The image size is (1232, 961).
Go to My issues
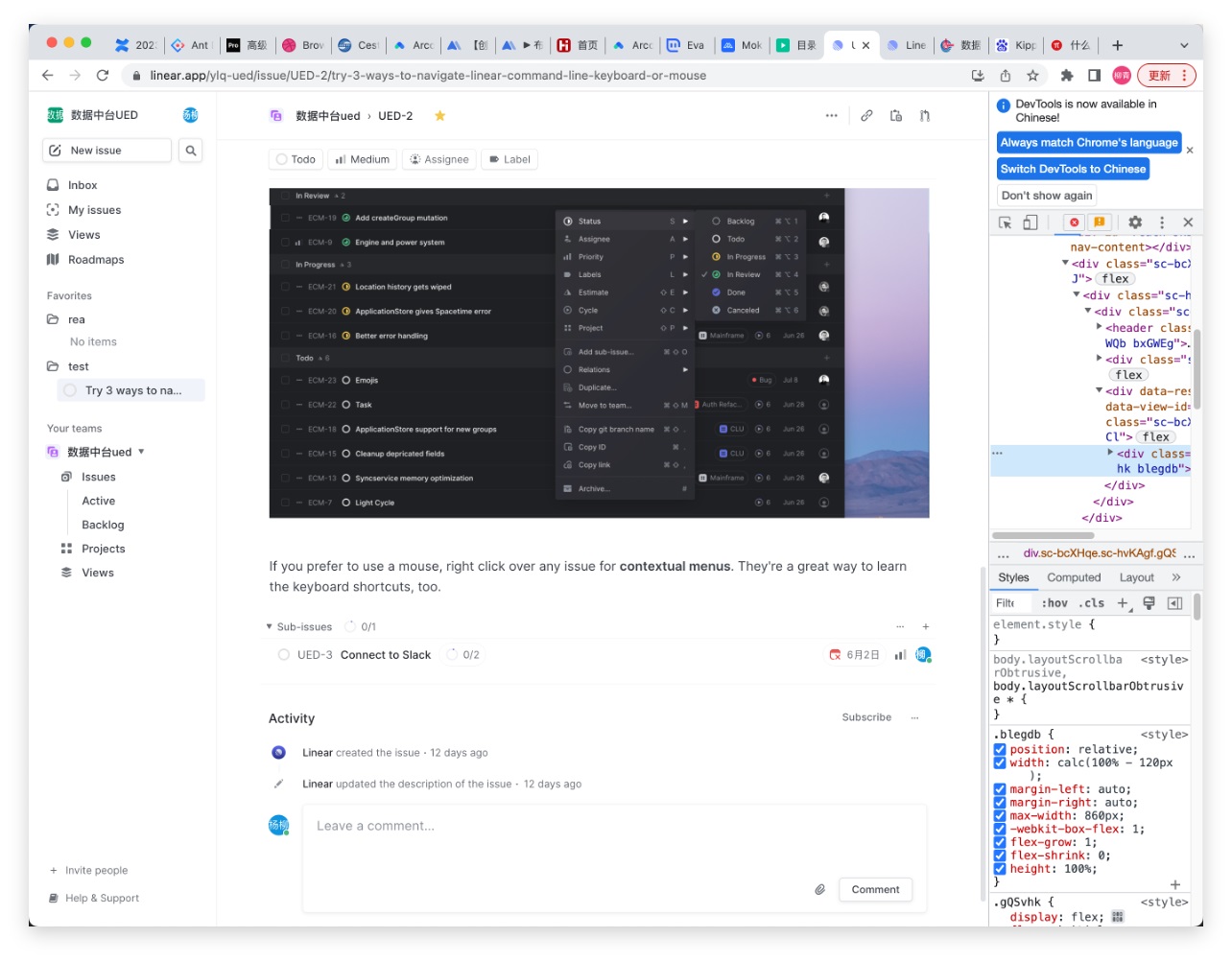point(94,210)
